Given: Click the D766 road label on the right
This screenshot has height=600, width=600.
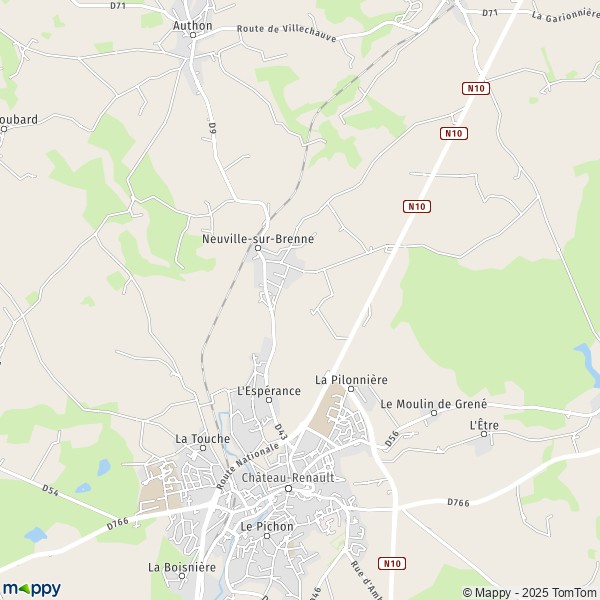Looking at the screenshot, I should [x=458, y=502].
